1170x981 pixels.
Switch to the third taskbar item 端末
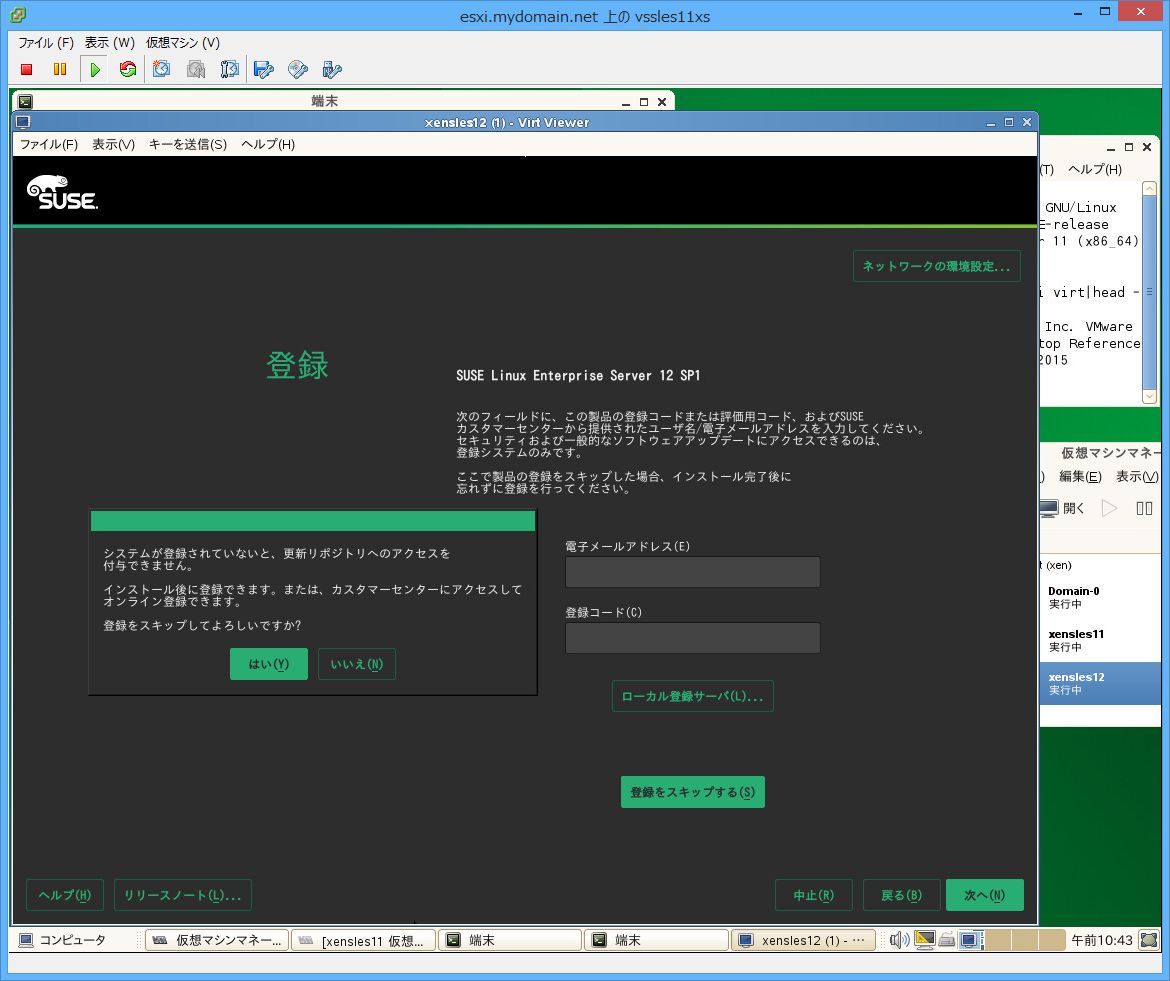coord(510,940)
